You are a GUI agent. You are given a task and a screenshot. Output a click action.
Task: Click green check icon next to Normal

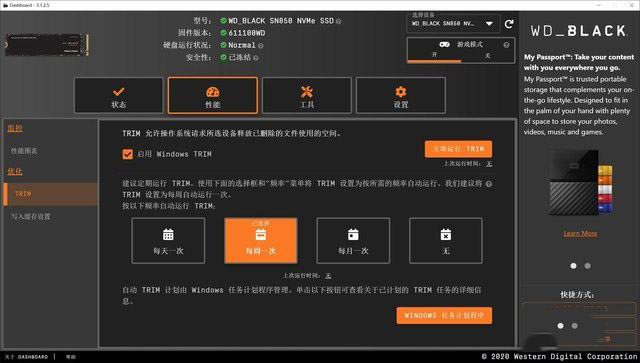[223, 45]
